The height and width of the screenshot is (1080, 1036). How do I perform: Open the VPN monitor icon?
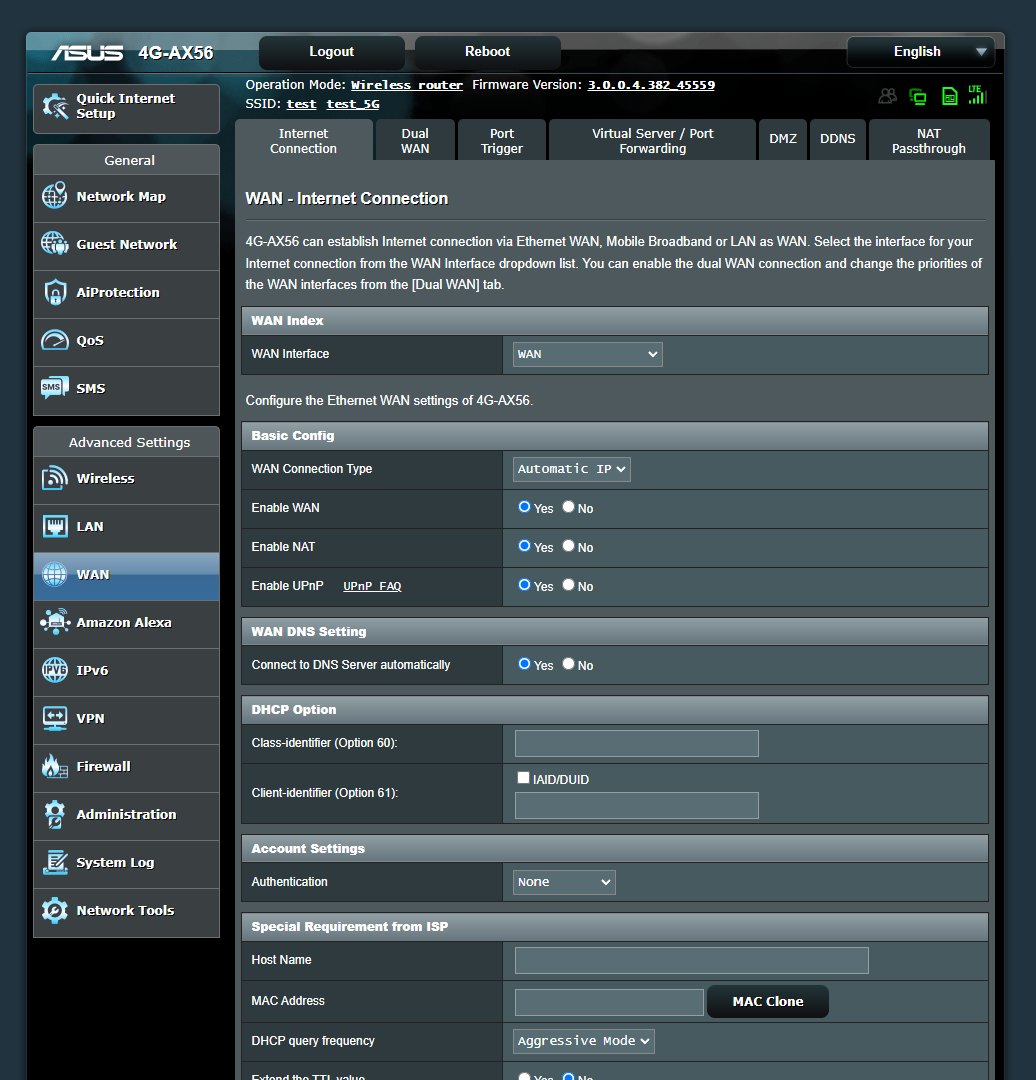(55, 718)
